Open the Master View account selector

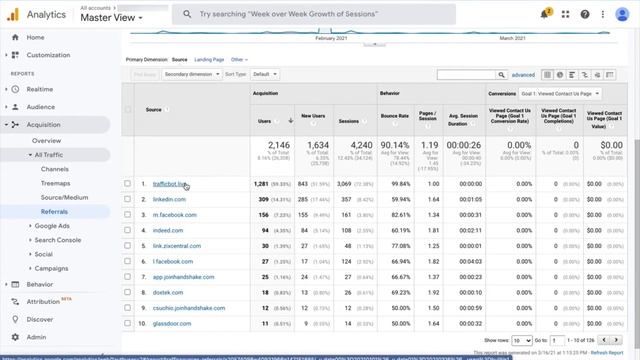coord(111,18)
